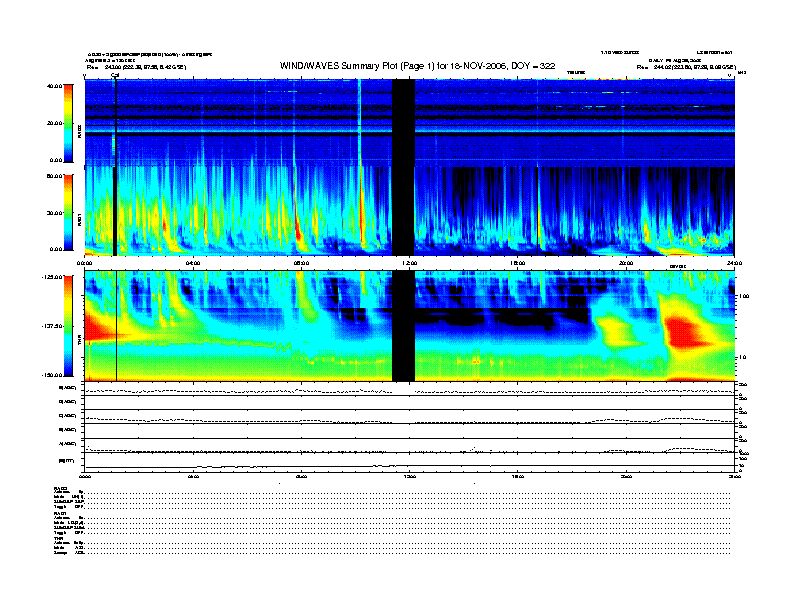
Task: Click the black data gap in TNR panel
Action: tap(404, 325)
